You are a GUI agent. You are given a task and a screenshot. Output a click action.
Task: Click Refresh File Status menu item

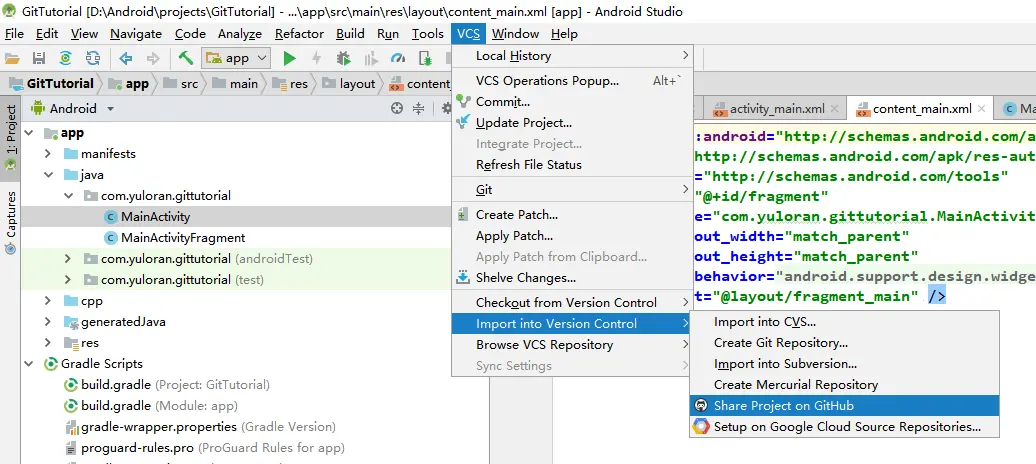point(572,165)
